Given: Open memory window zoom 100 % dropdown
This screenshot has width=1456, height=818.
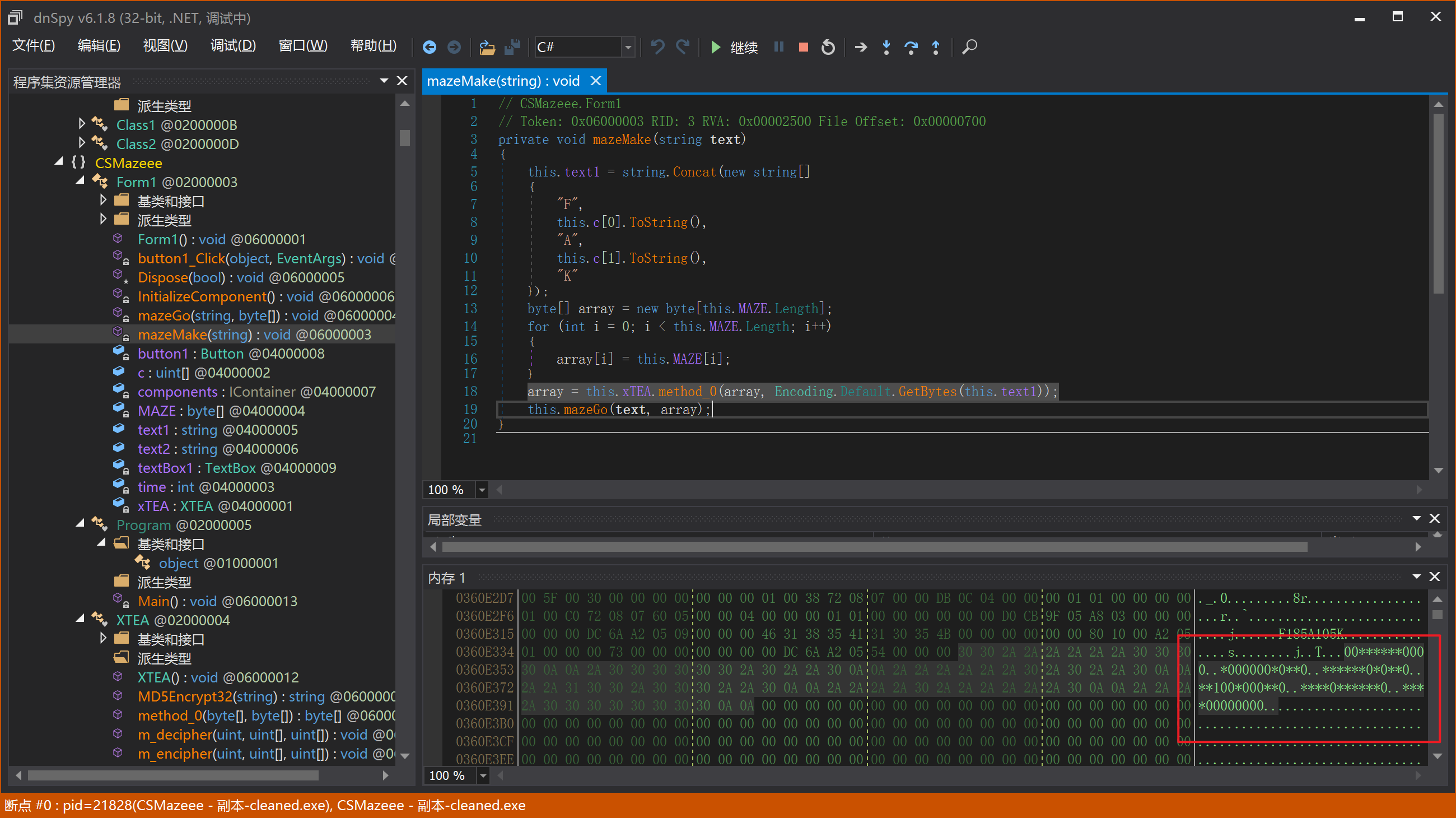Looking at the screenshot, I should [483, 775].
